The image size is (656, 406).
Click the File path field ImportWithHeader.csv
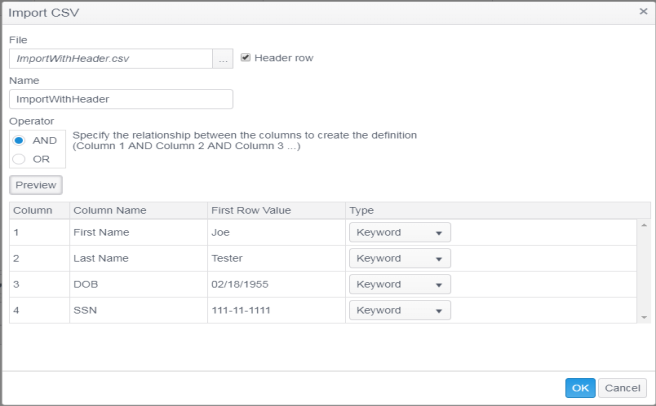point(110,59)
